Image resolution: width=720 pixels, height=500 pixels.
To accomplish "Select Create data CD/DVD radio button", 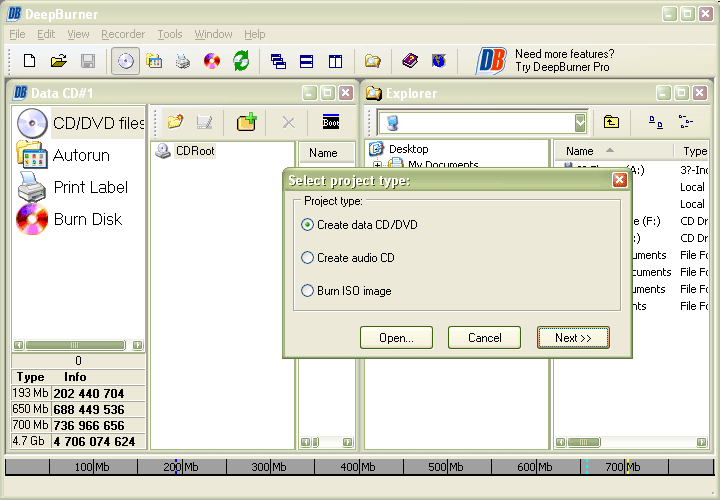I will coord(308,225).
